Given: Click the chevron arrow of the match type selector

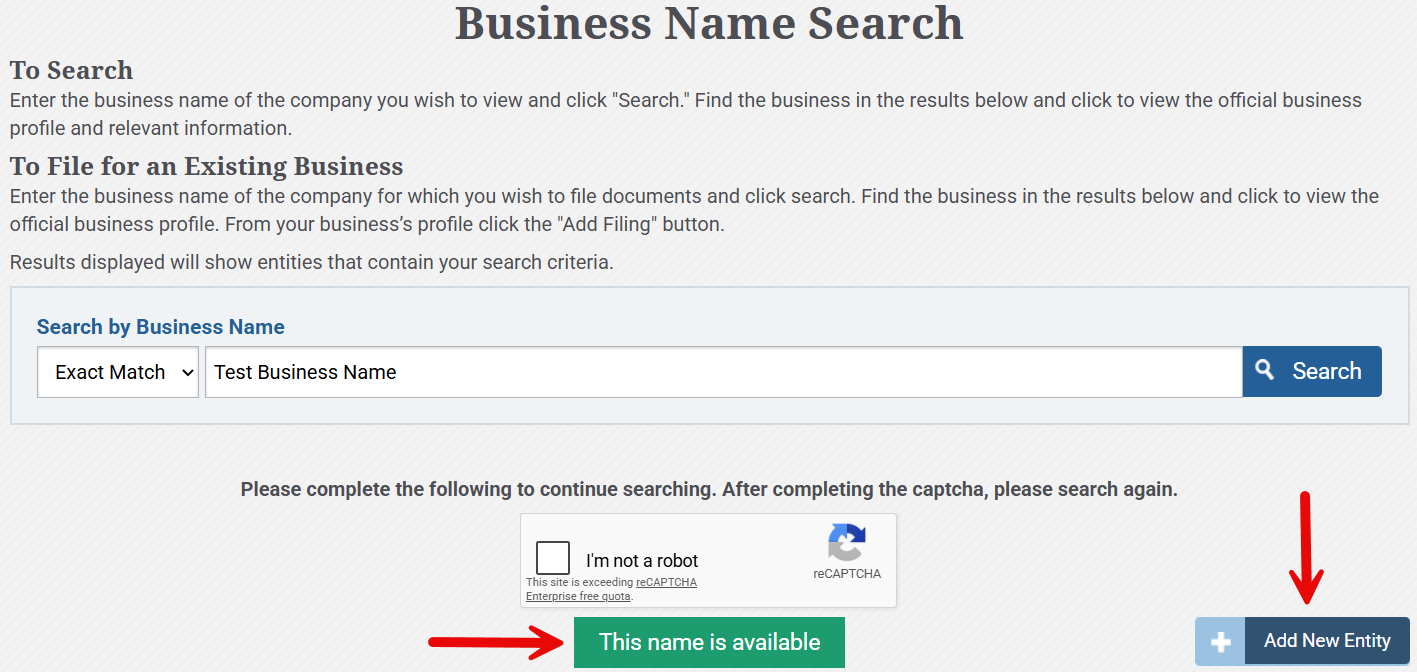Looking at the screenshot, I should pos(186,372).
